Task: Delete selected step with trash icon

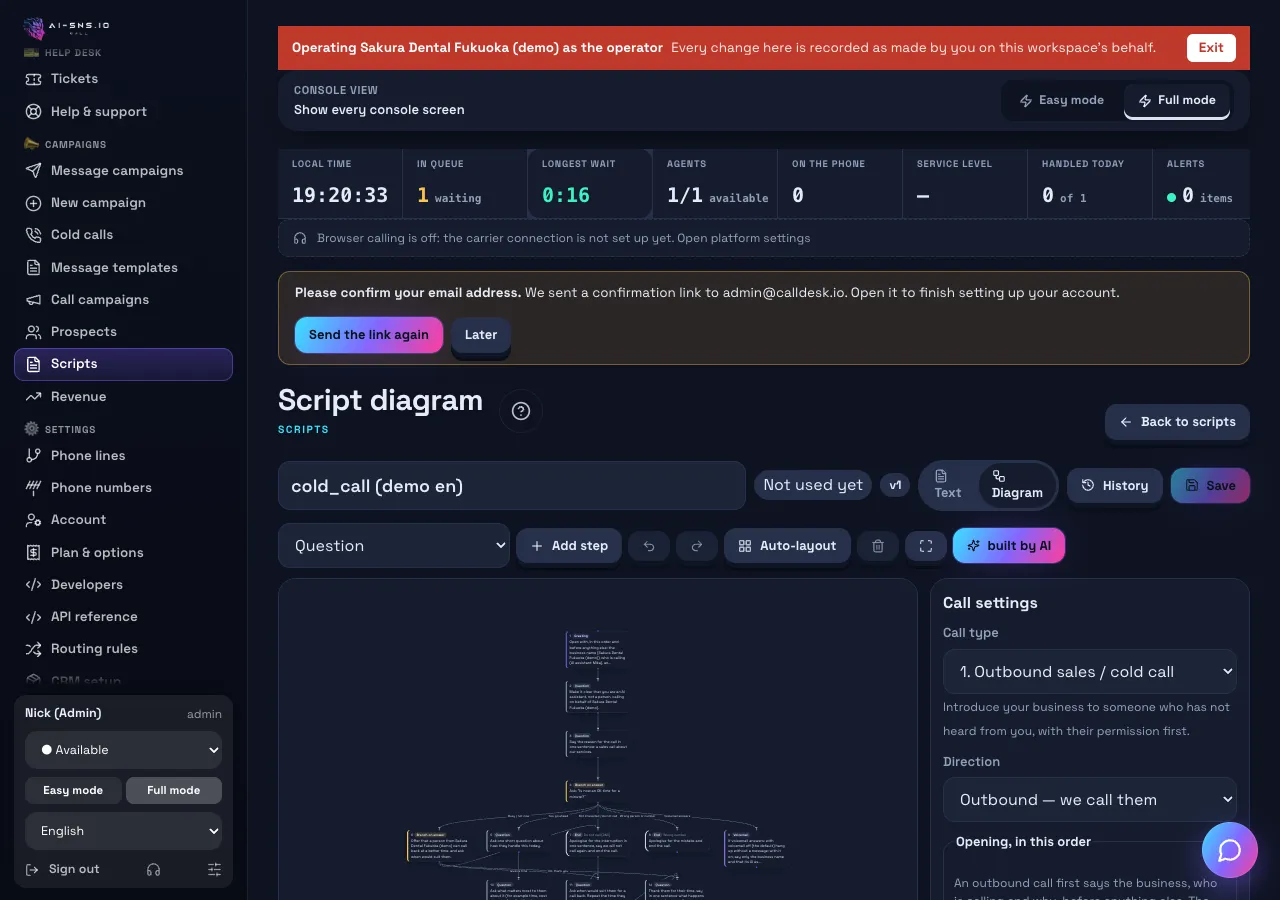Action: [x=878, y=546]
